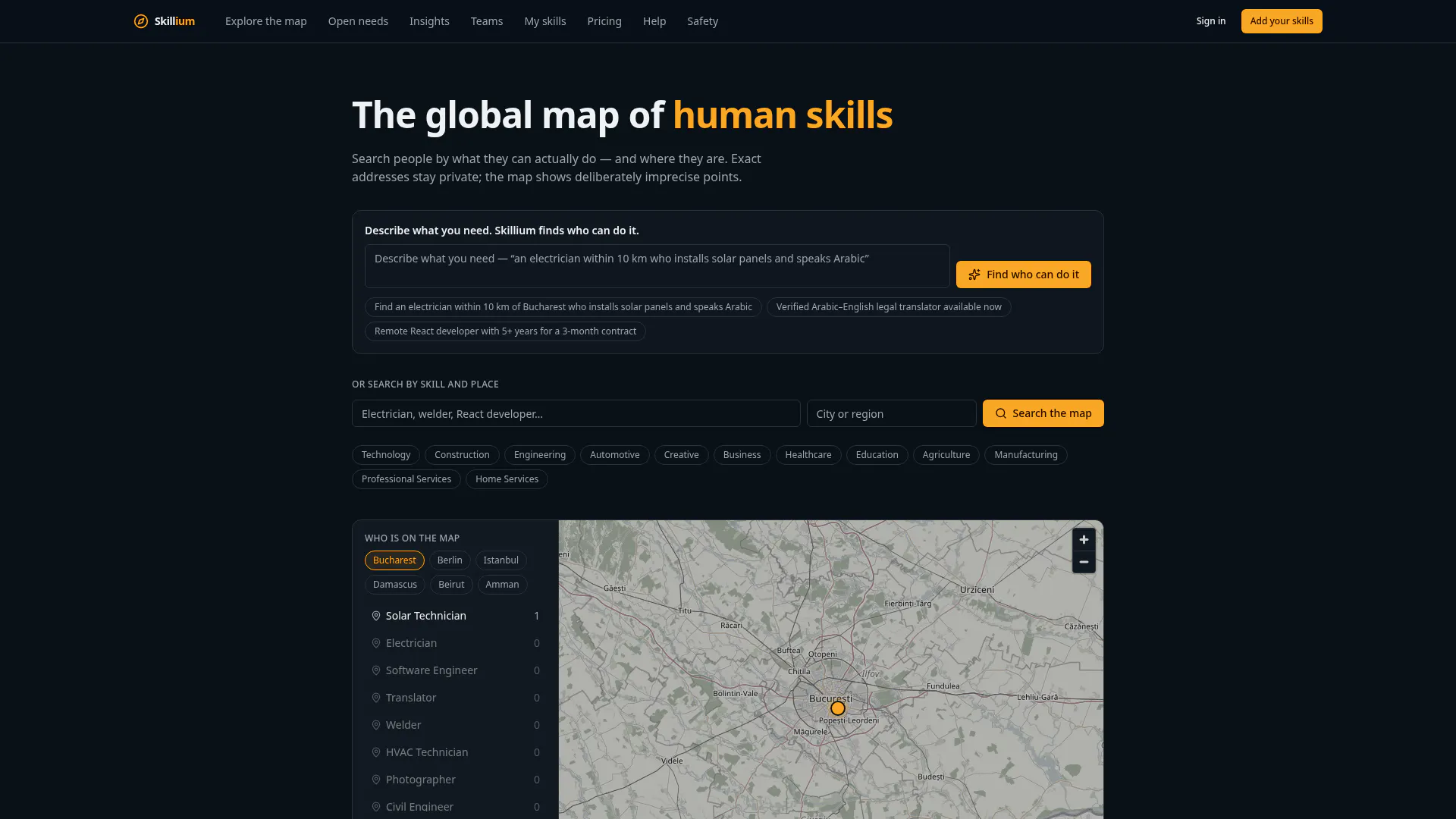Select the Business category chip
Image resolution: width=1456 pixels, height=819 pixels.
tap(742, 455)
